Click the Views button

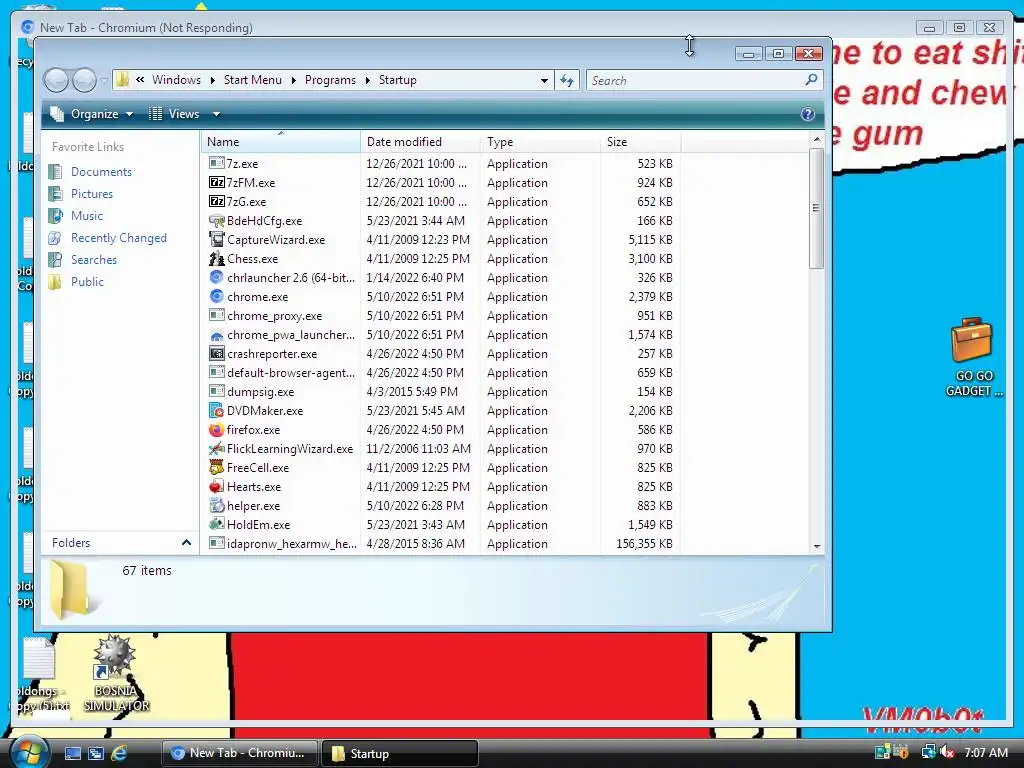[174, 114]
